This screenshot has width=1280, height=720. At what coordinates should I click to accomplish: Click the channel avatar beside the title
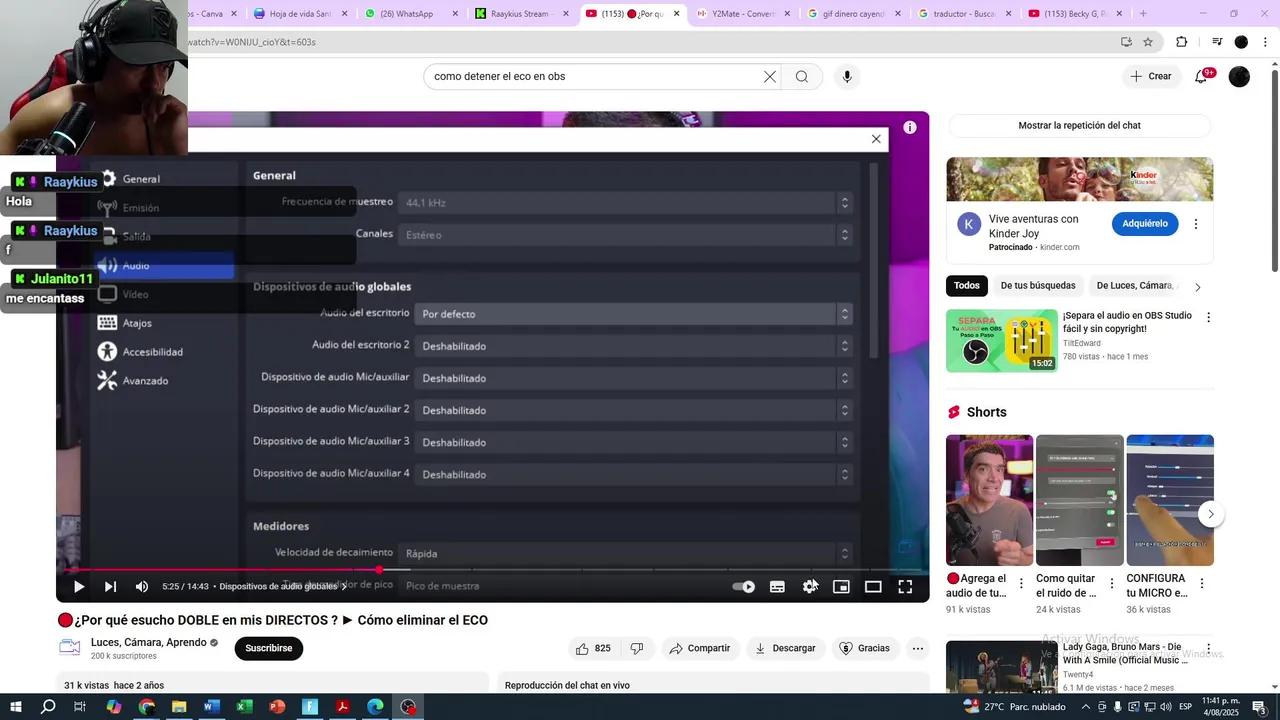69,648
